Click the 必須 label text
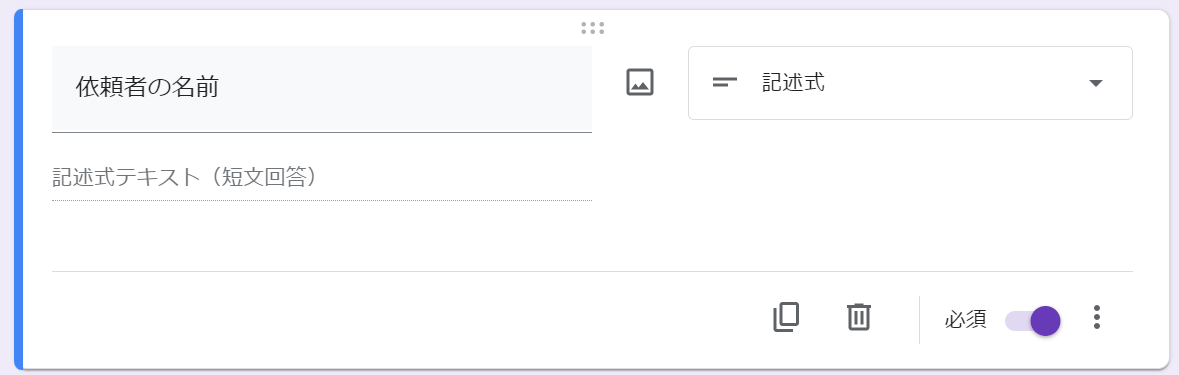The image size is (1179, 375). pyautogui.click(x=965, y=320)
